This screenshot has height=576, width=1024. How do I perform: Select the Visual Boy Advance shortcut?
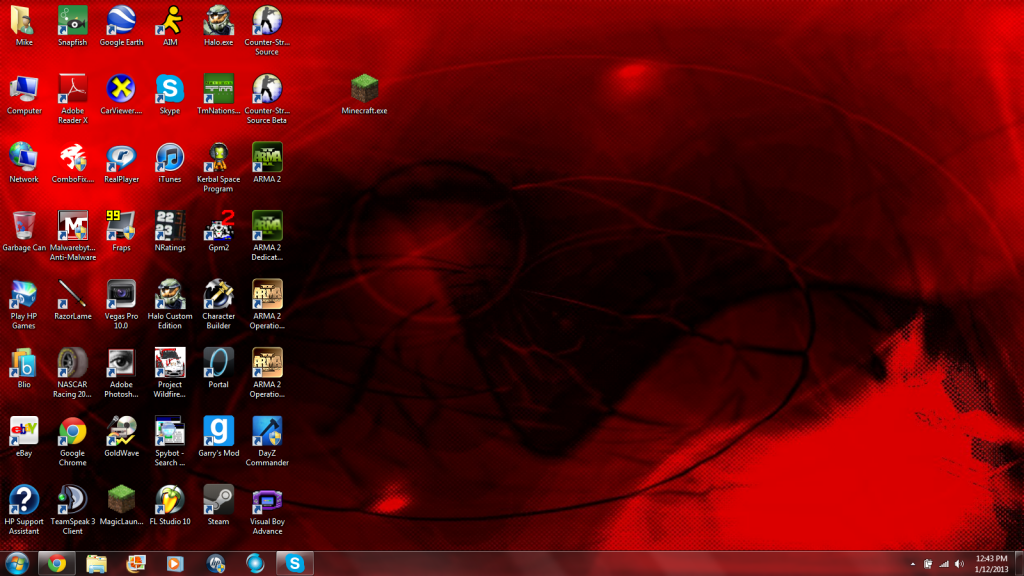pyautogui.click(x=267, y=511)
